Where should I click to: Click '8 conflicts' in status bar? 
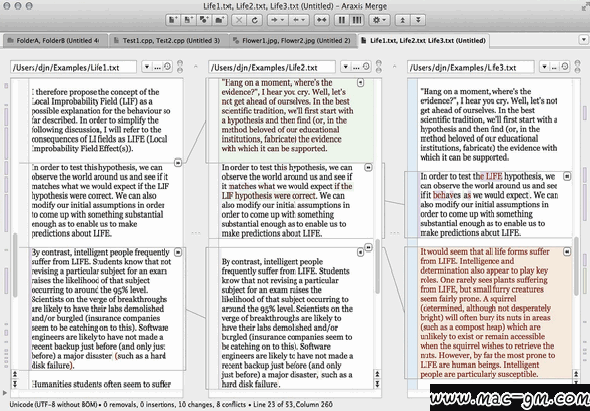pos(230,405)
